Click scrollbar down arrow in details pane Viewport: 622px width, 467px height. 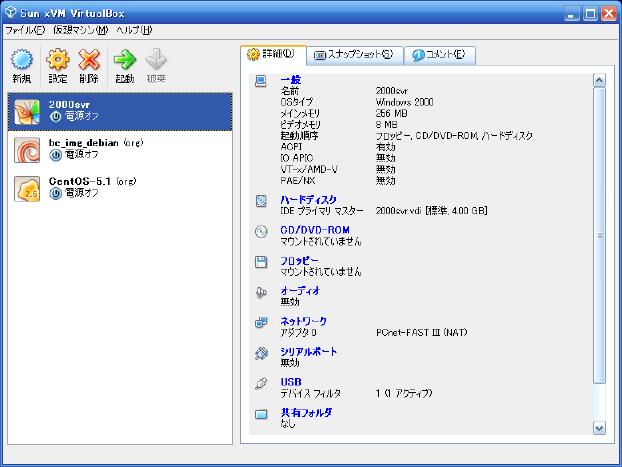pyautogui.click(x=599, y=428)
